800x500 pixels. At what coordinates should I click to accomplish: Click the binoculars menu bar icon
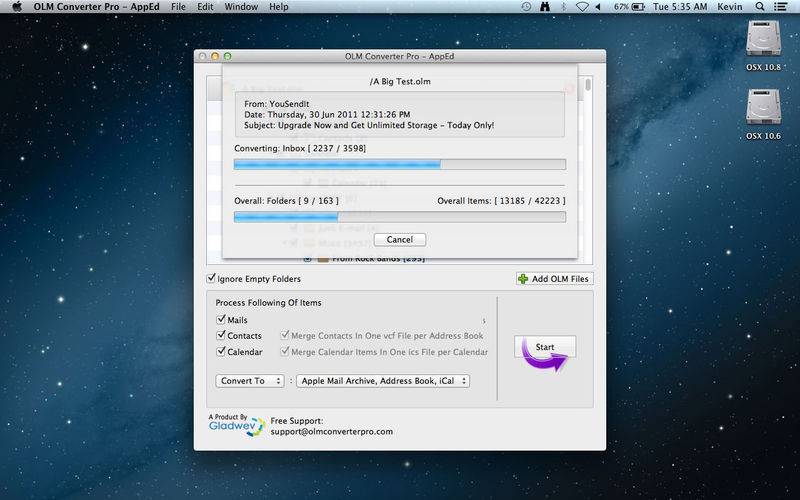(545, 7)
